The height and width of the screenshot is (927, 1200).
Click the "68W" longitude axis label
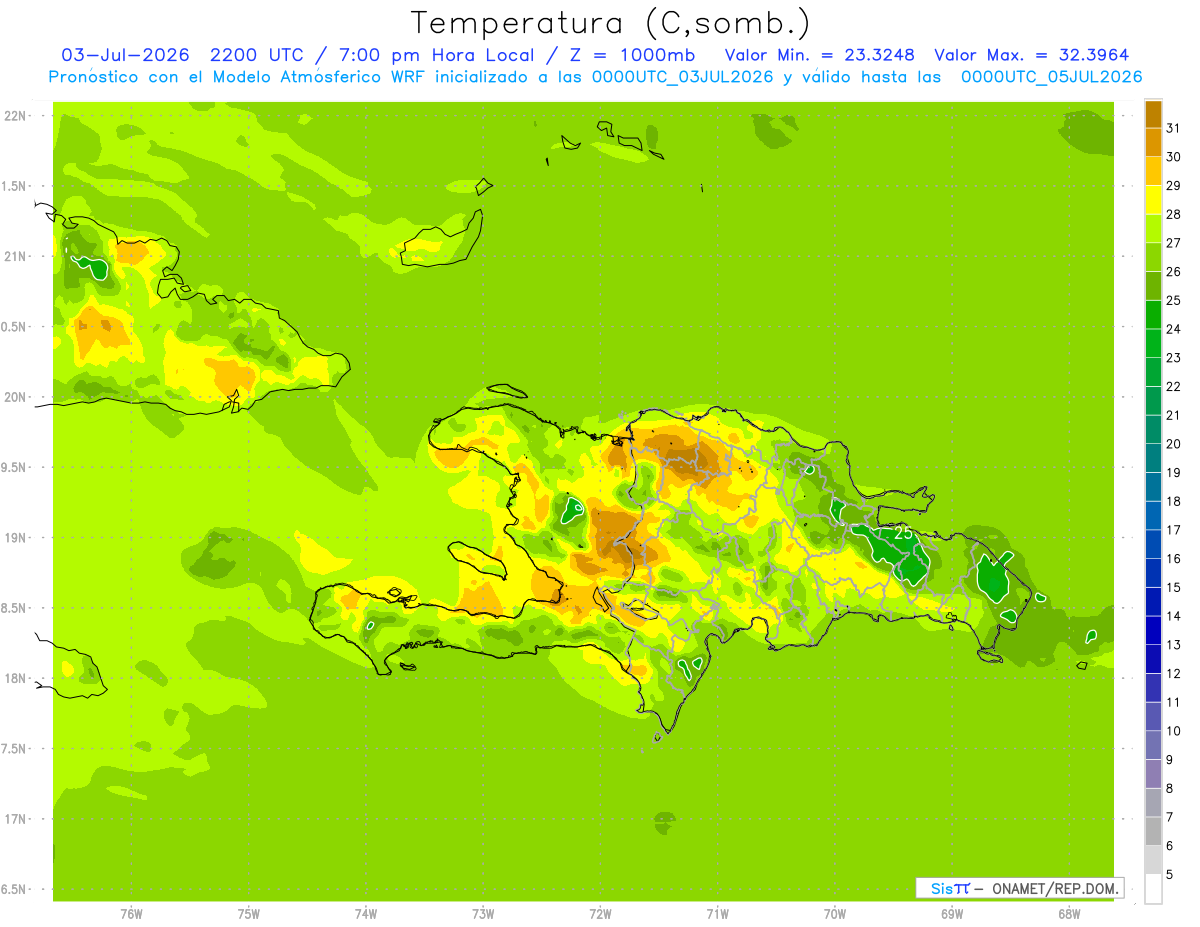(1069, 914)
